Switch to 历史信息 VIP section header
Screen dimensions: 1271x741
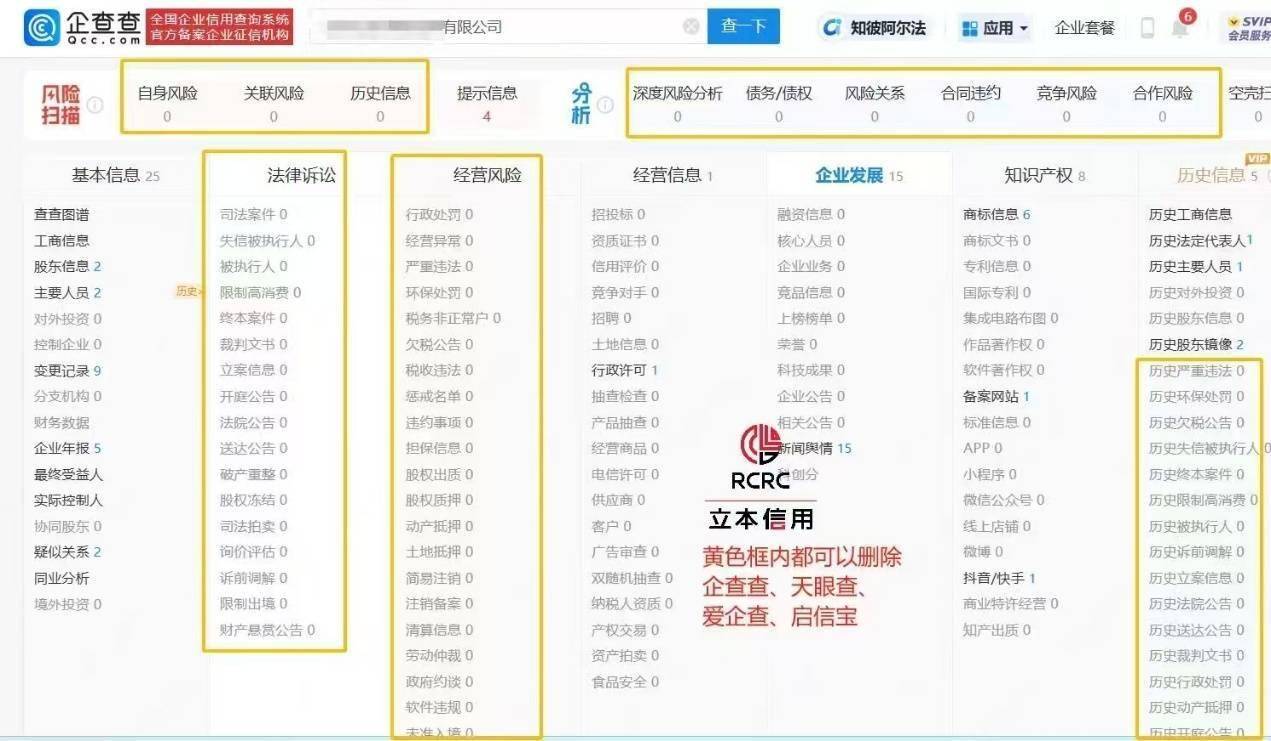click(1218, 176)
